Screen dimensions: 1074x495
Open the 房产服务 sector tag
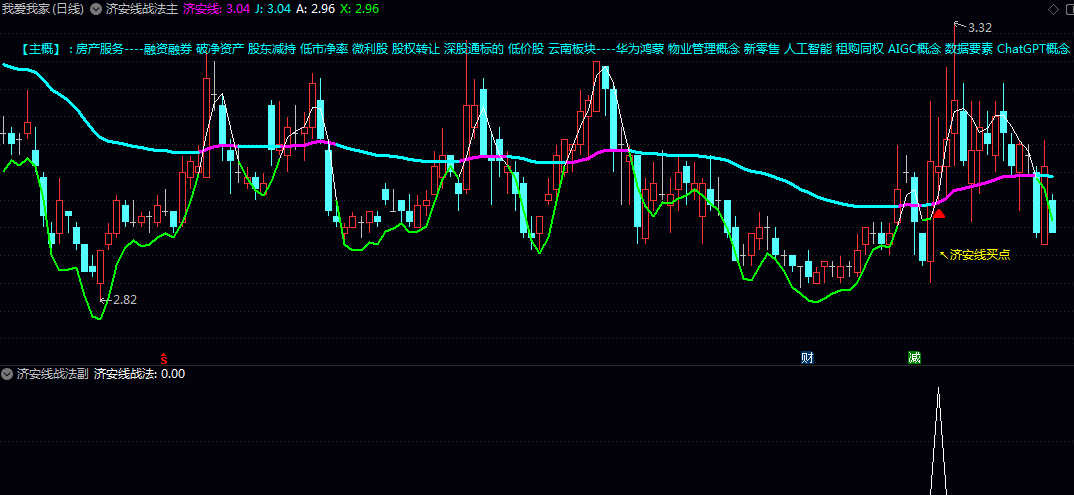[x=99, y=49]
